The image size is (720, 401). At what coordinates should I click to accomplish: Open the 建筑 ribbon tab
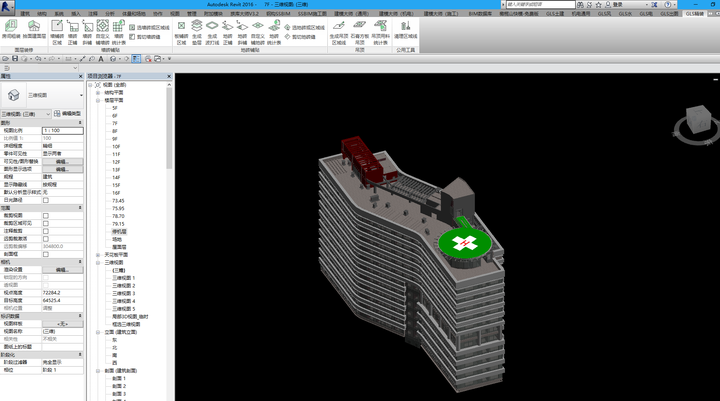click(x=25, y=14)
